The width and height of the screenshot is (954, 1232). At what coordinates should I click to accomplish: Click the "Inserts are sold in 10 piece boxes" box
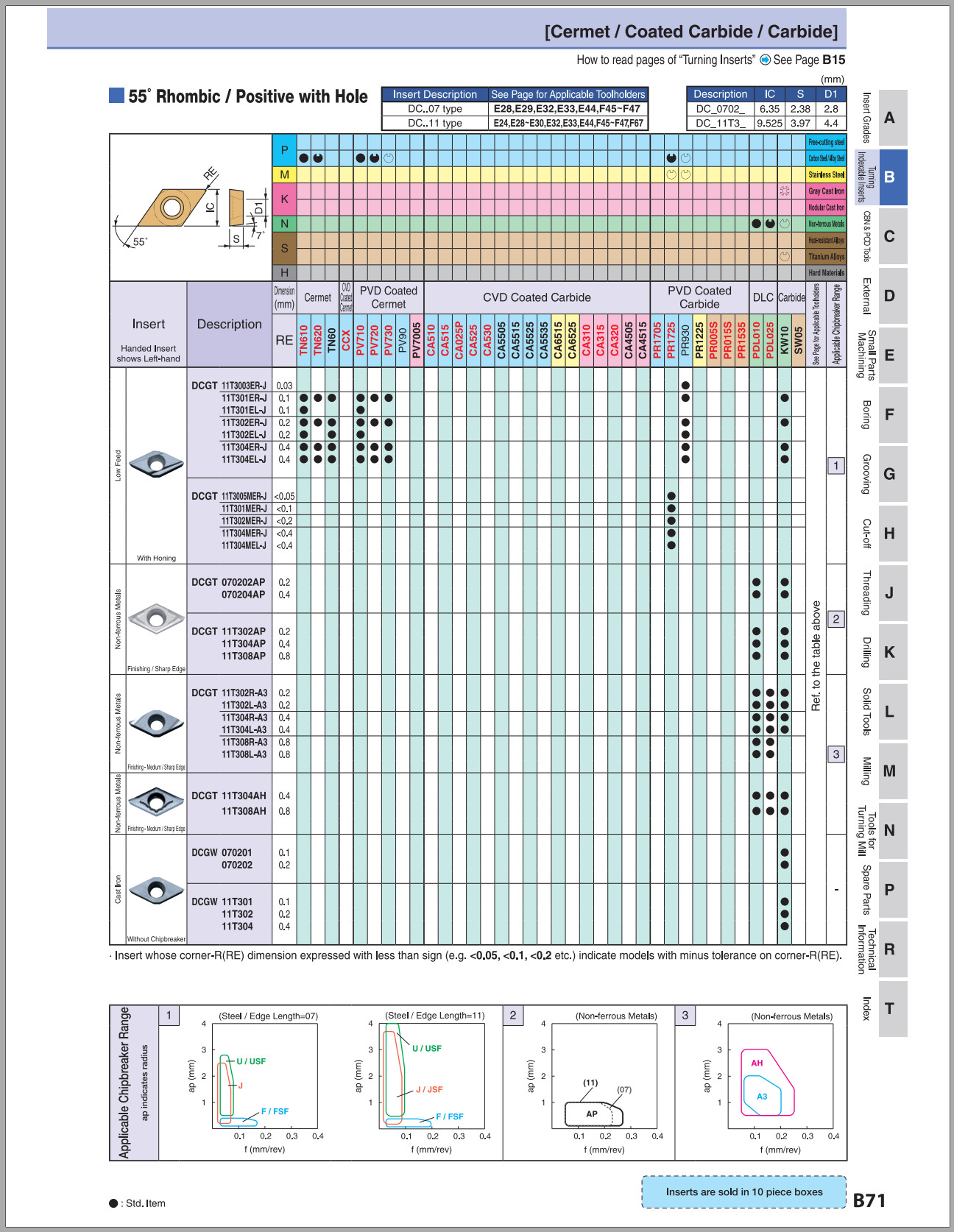point(743,1192)
